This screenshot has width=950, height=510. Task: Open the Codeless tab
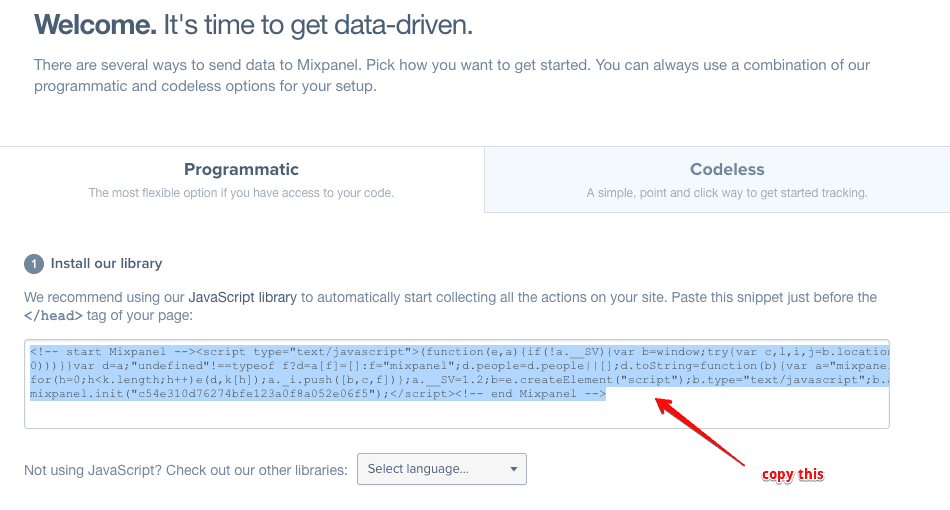pyautogui.click(x=726, y=170)
